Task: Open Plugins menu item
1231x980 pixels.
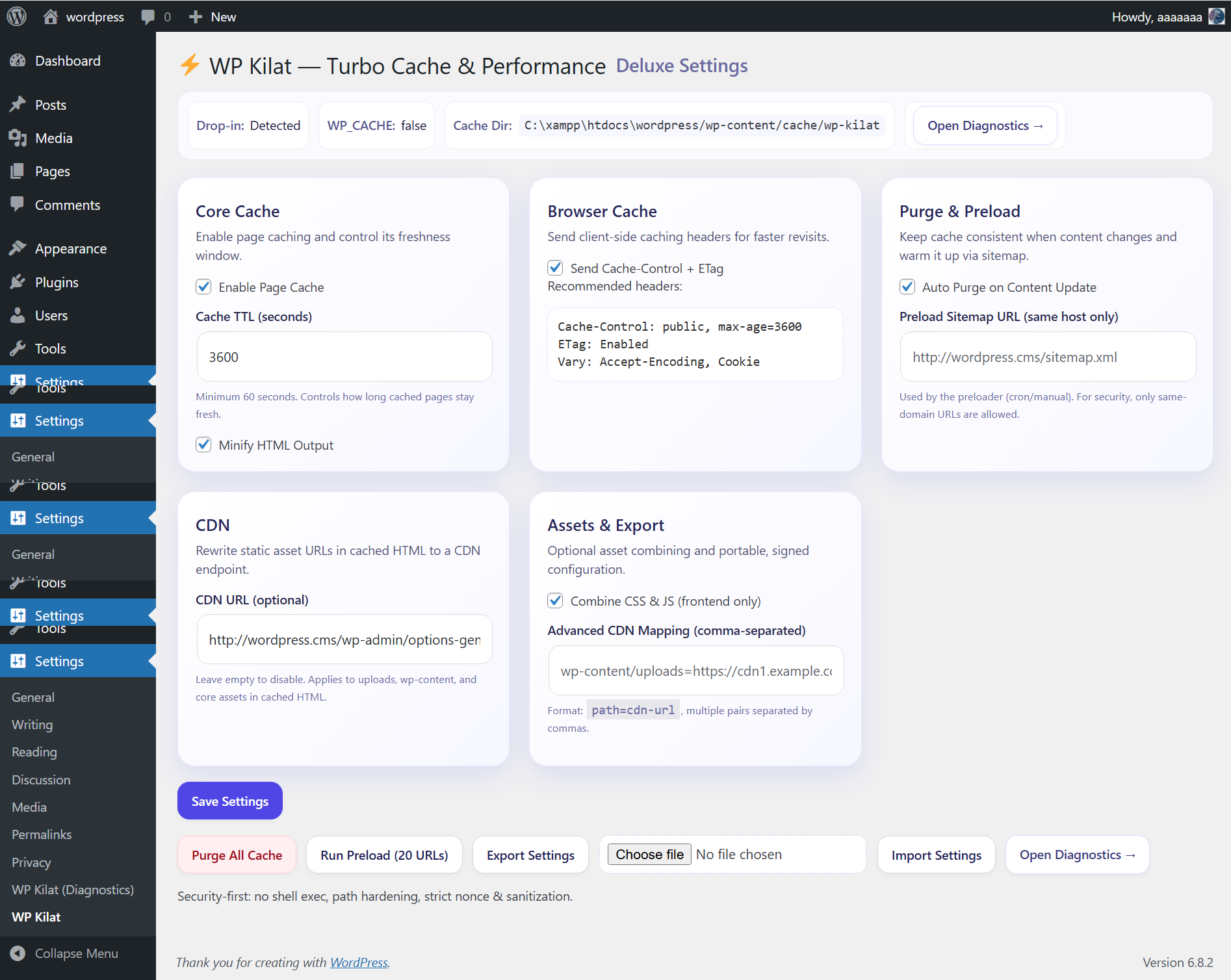Action: click(x=78, y=282)
